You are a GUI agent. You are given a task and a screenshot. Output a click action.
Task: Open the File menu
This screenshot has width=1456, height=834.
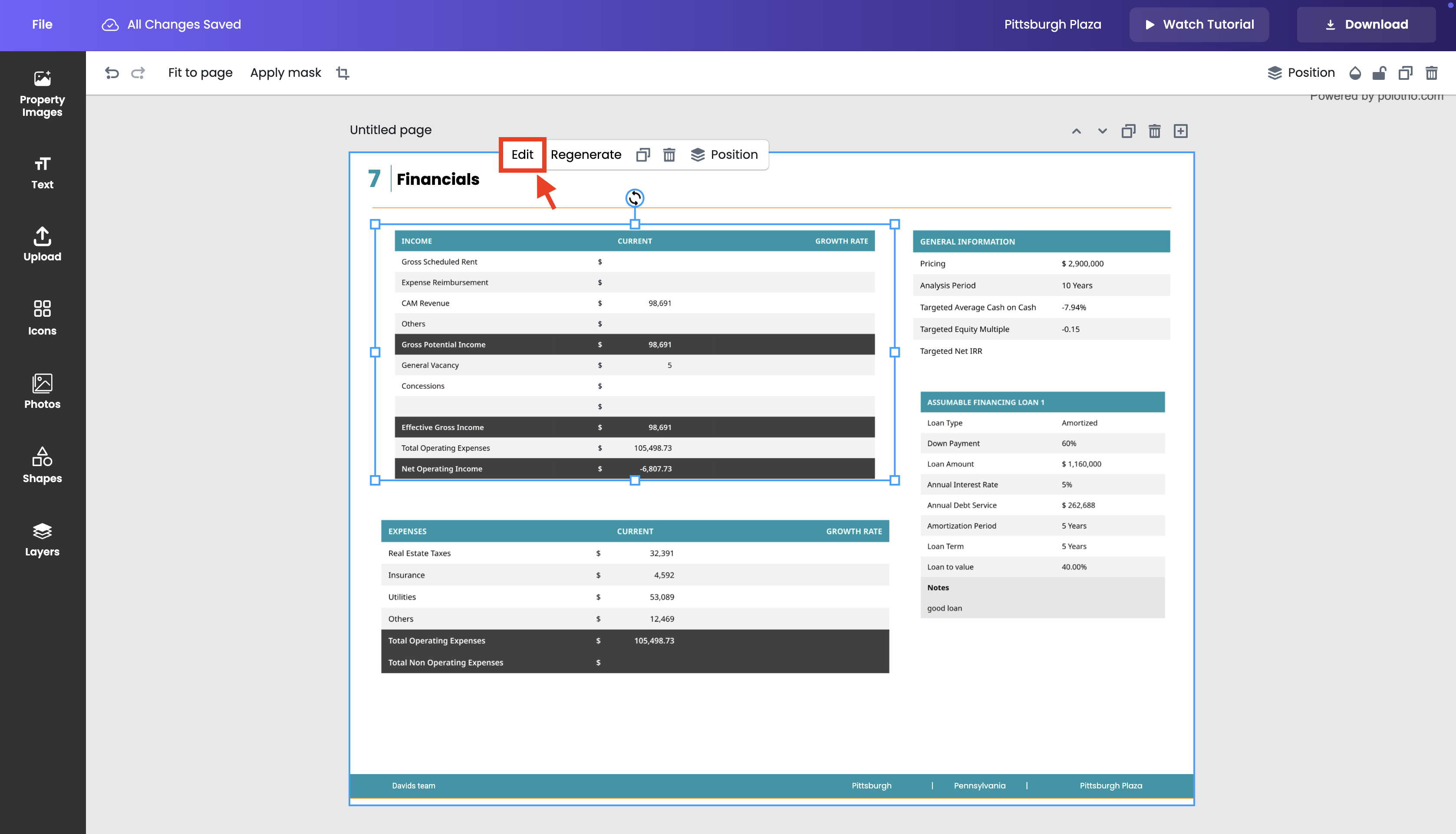(42, 25)
